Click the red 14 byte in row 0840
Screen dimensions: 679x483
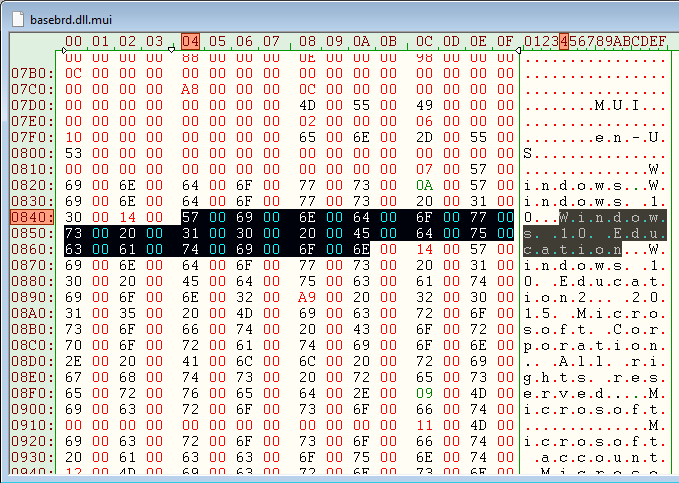tap(127, 217)
